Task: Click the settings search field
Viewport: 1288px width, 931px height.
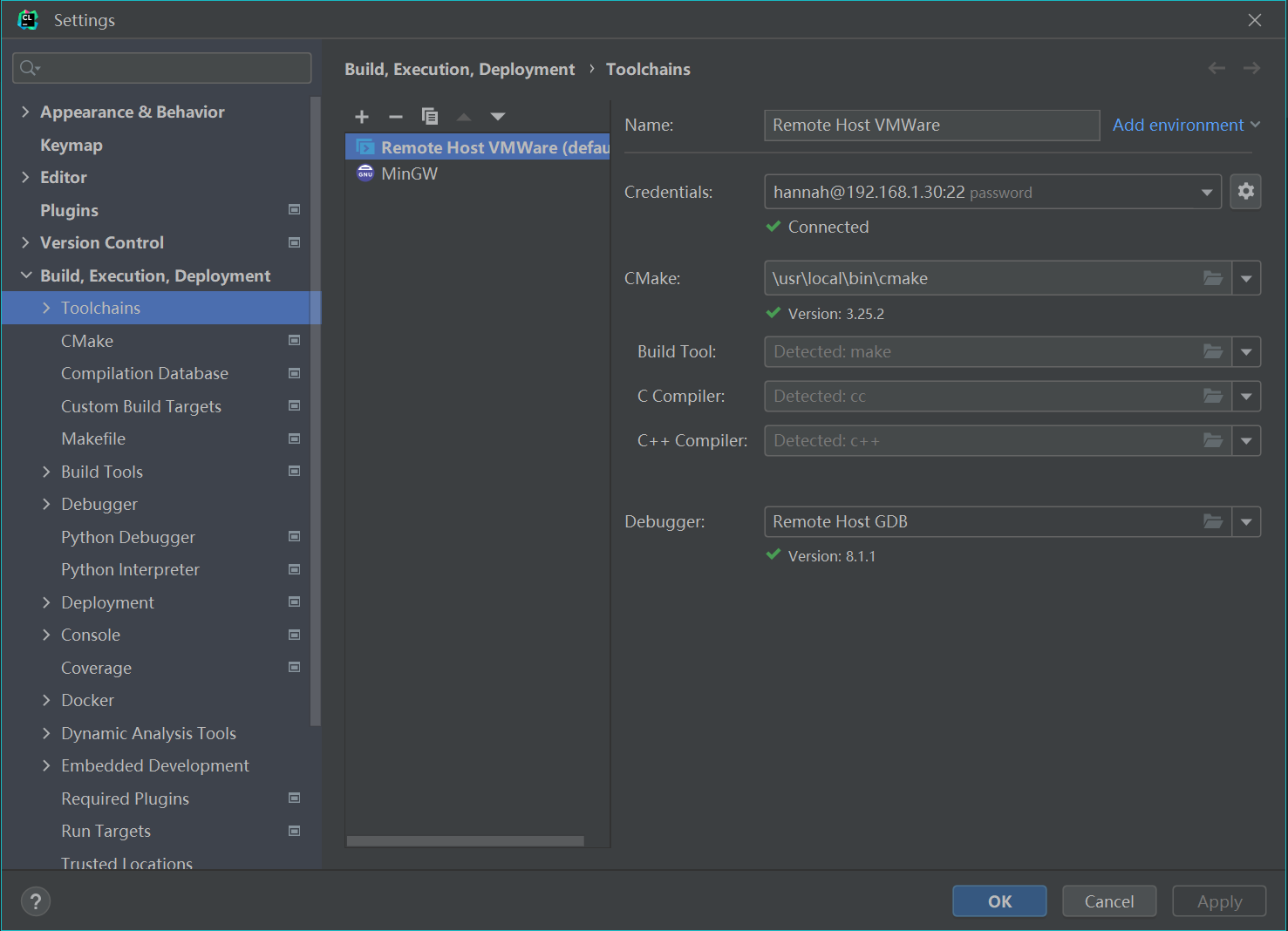Action: [162, 68]
